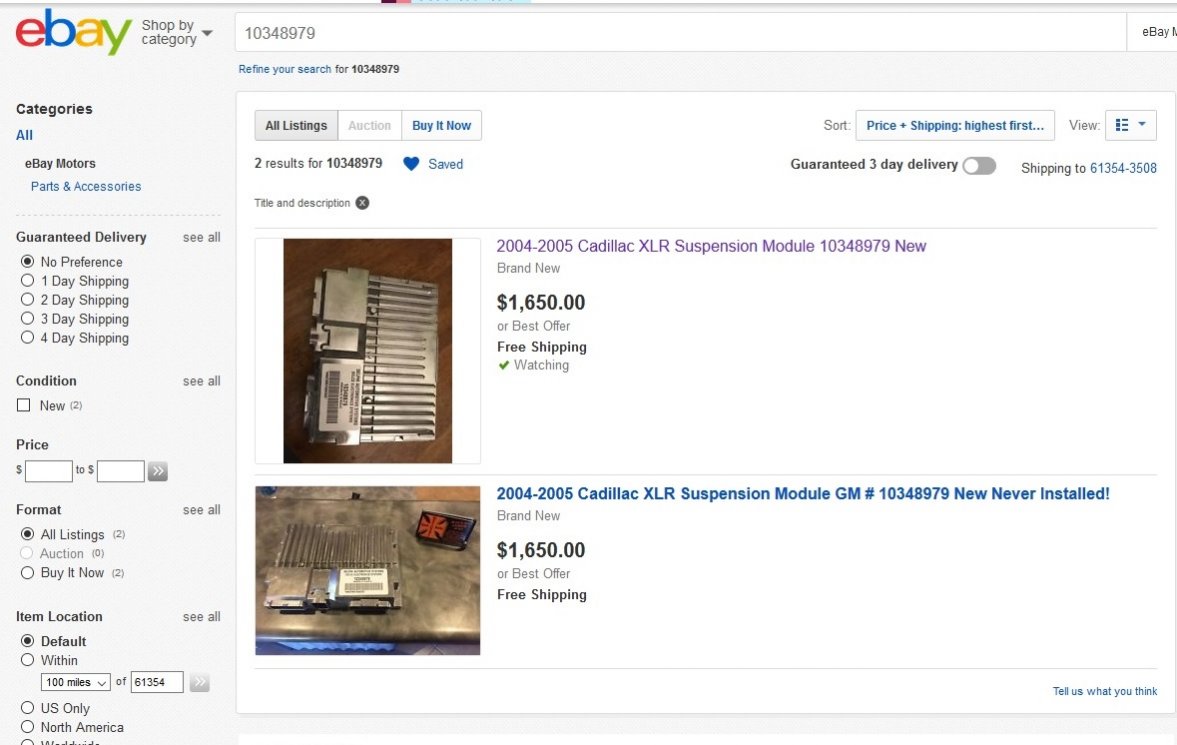The width and height of the screenshot is (1177, 745).
Task: Select the 2 Day Shipping radio option
Action: [x=28, y=300]
